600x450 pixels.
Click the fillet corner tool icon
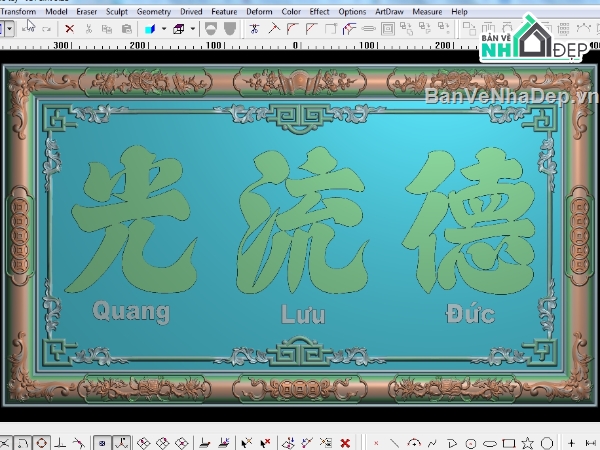(292, 29)
